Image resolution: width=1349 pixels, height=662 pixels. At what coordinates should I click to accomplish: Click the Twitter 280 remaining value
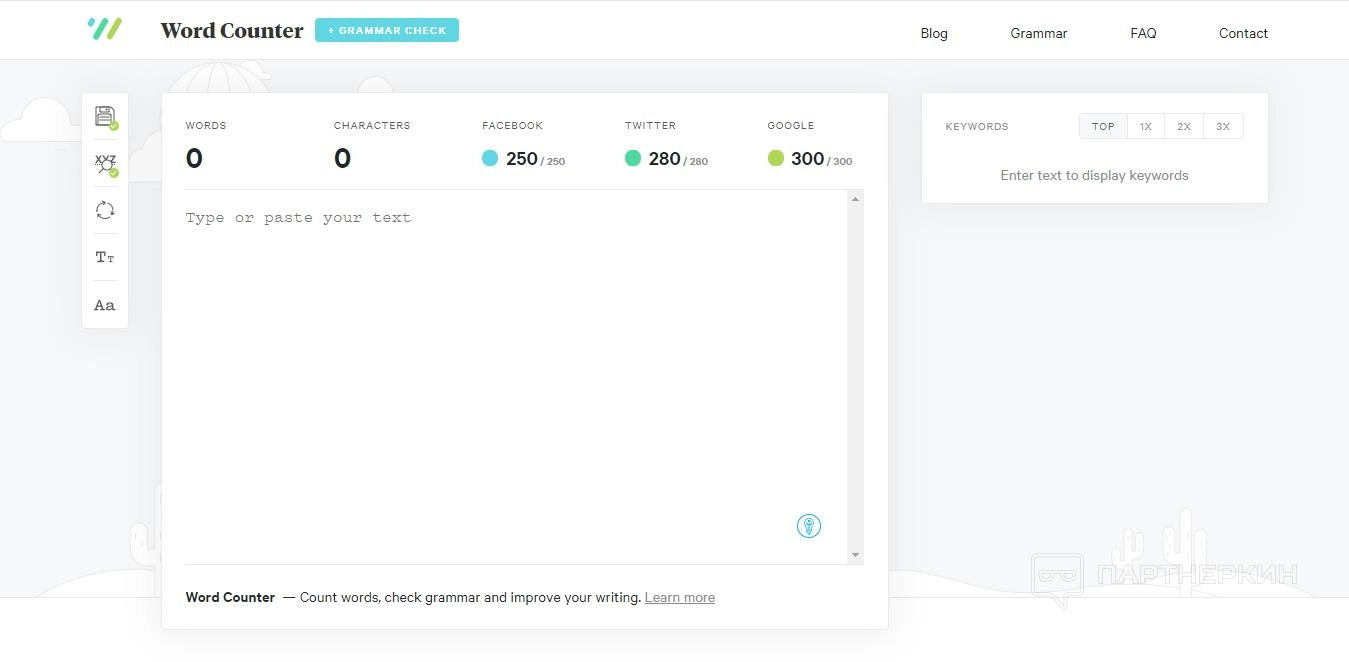coord(665,159)
